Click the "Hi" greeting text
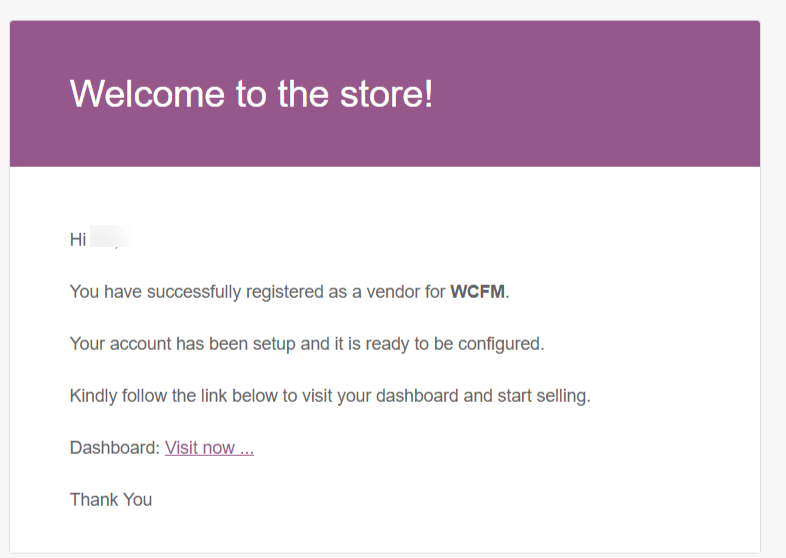This screenshot has width=786, height=558. point(78,240)
